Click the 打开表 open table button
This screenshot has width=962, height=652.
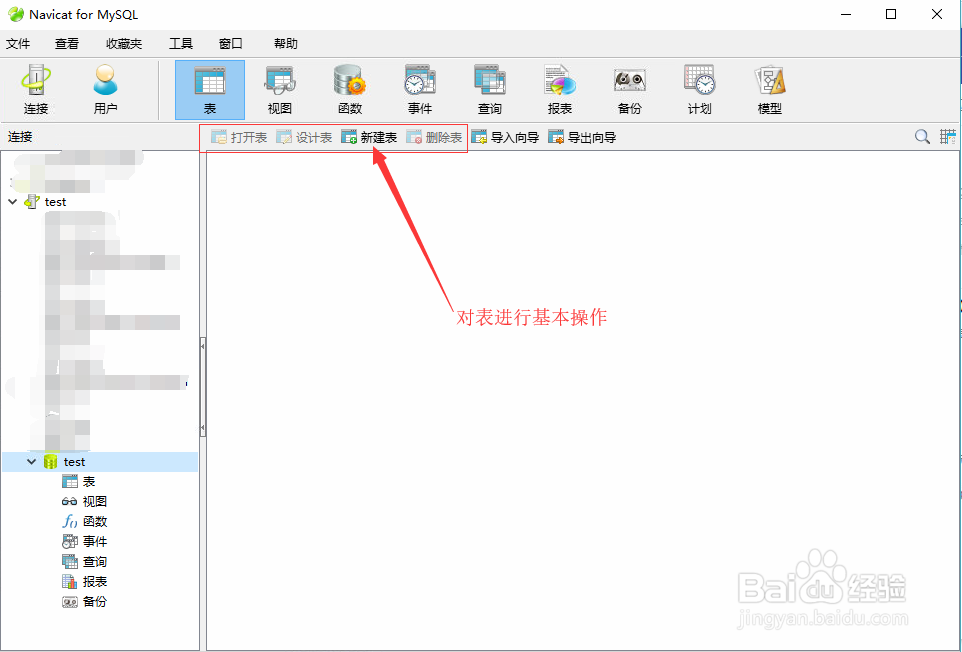[x=239, y=137]
